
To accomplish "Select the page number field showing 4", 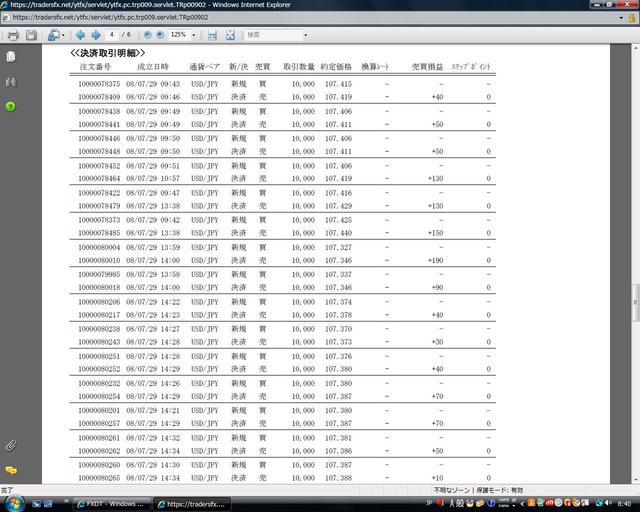I will click(111, 35).
